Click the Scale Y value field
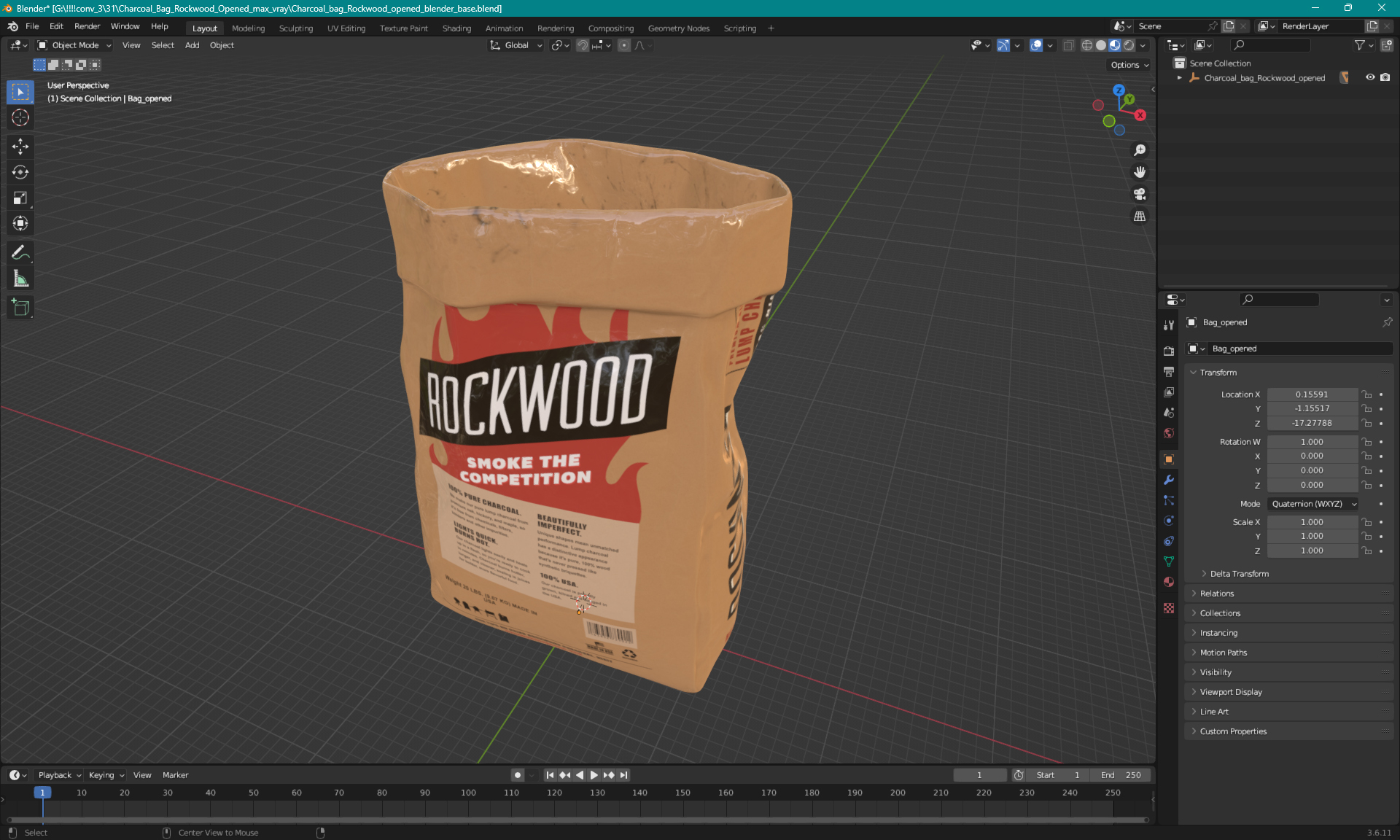The width and height of the screenshot is (1400, 840). click(1312, 536)
